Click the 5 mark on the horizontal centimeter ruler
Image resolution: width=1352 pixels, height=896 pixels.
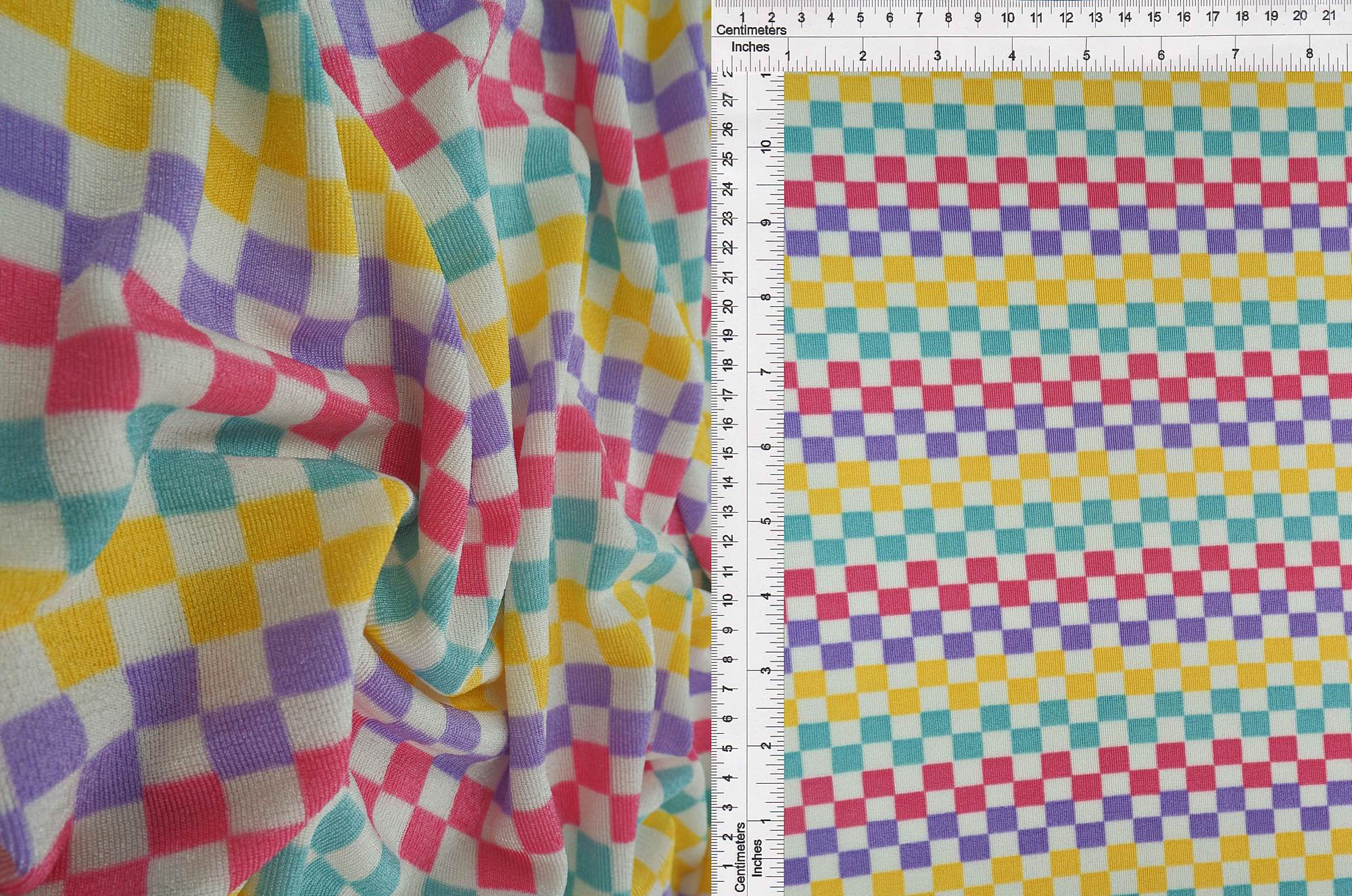860,18
